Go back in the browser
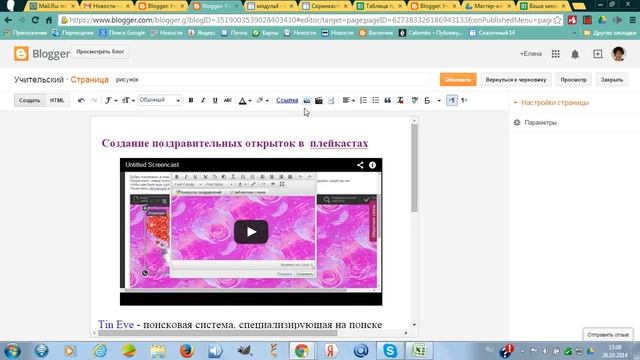Viewport: 640px width, 360px height. coord(8,20)
